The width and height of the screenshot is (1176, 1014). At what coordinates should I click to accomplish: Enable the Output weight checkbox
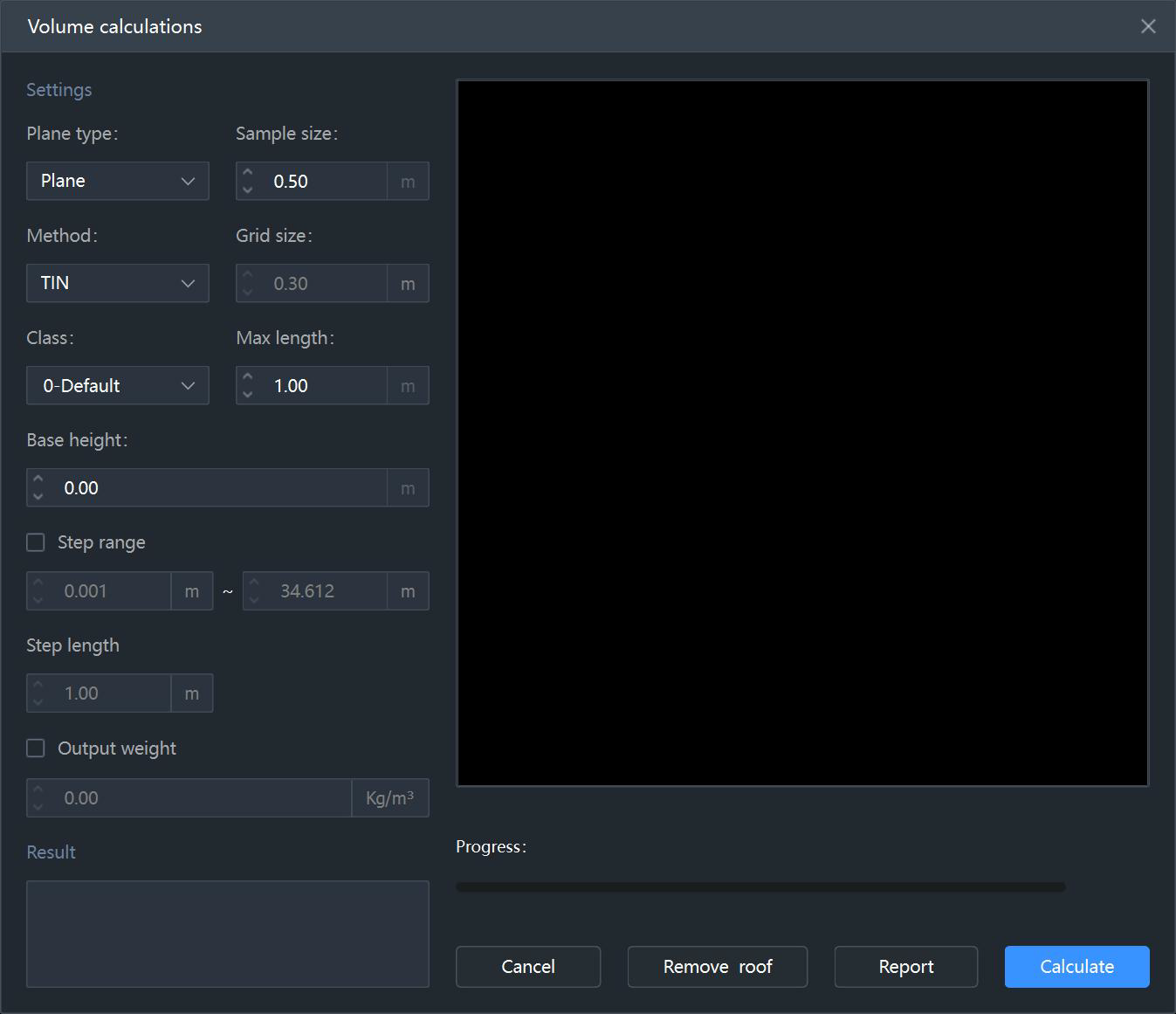pyautogui.click(x=36, y=748)
